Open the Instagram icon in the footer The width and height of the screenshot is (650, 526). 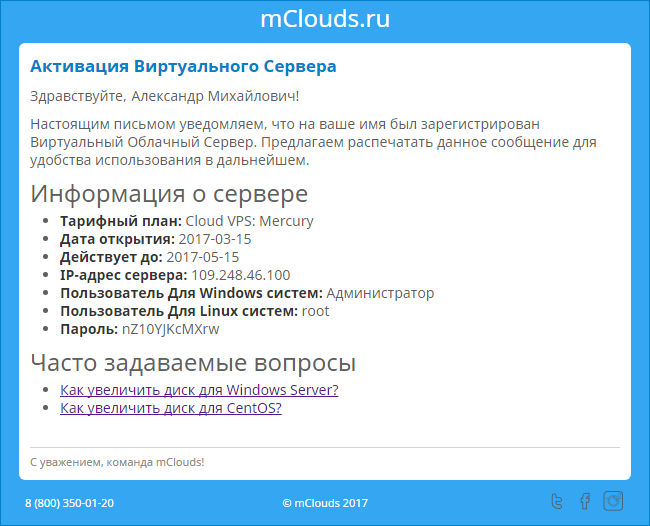point(613,501)
